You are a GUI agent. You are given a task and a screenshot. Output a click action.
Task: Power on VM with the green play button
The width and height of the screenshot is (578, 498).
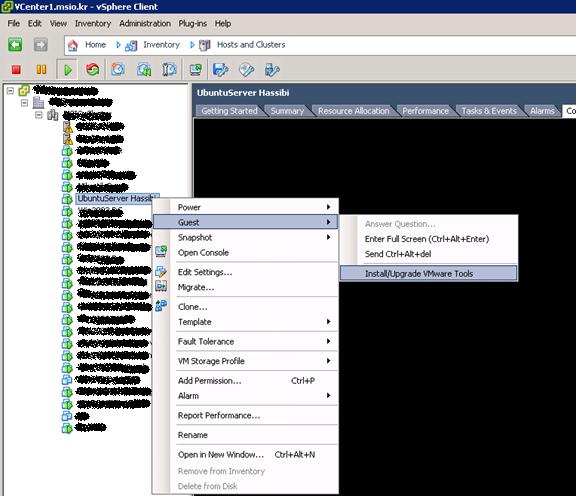tap(67, 70)
